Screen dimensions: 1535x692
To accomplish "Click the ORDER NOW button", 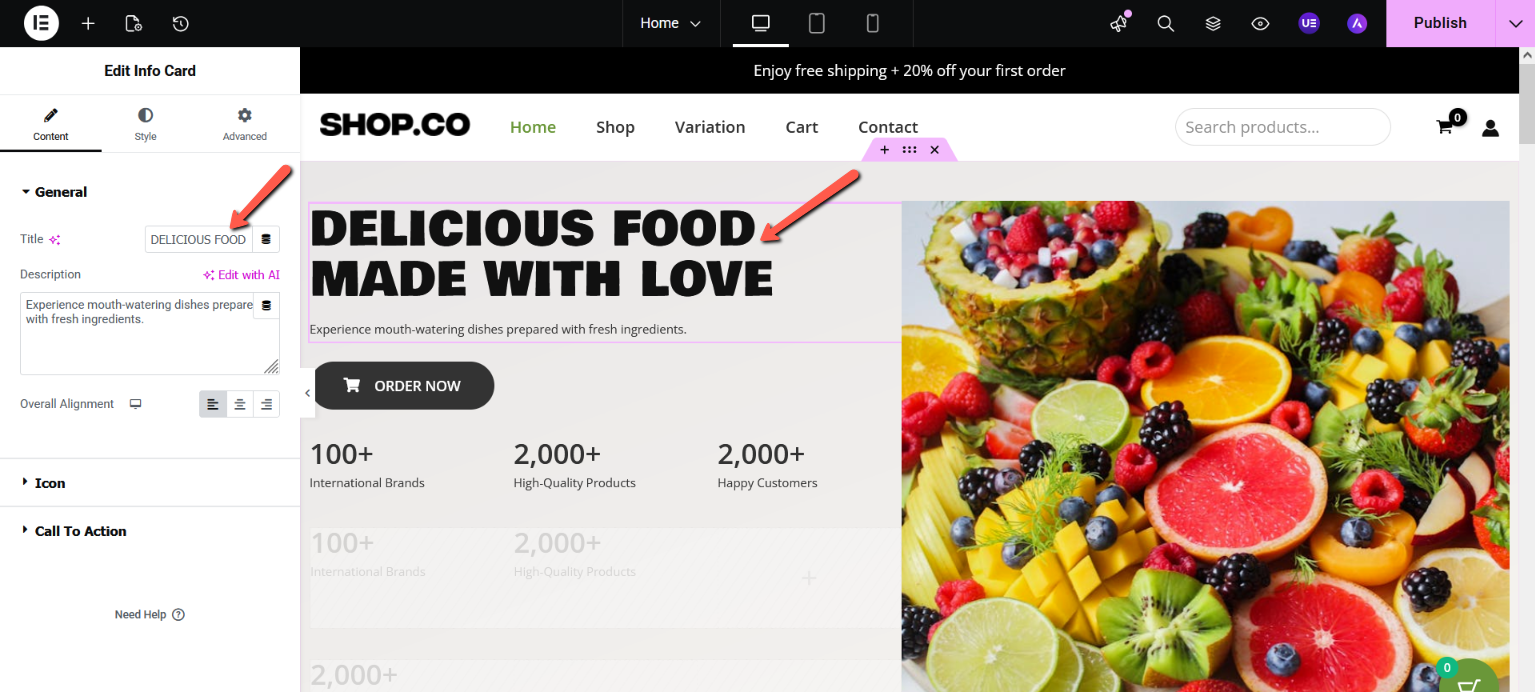I will point(403,385).
